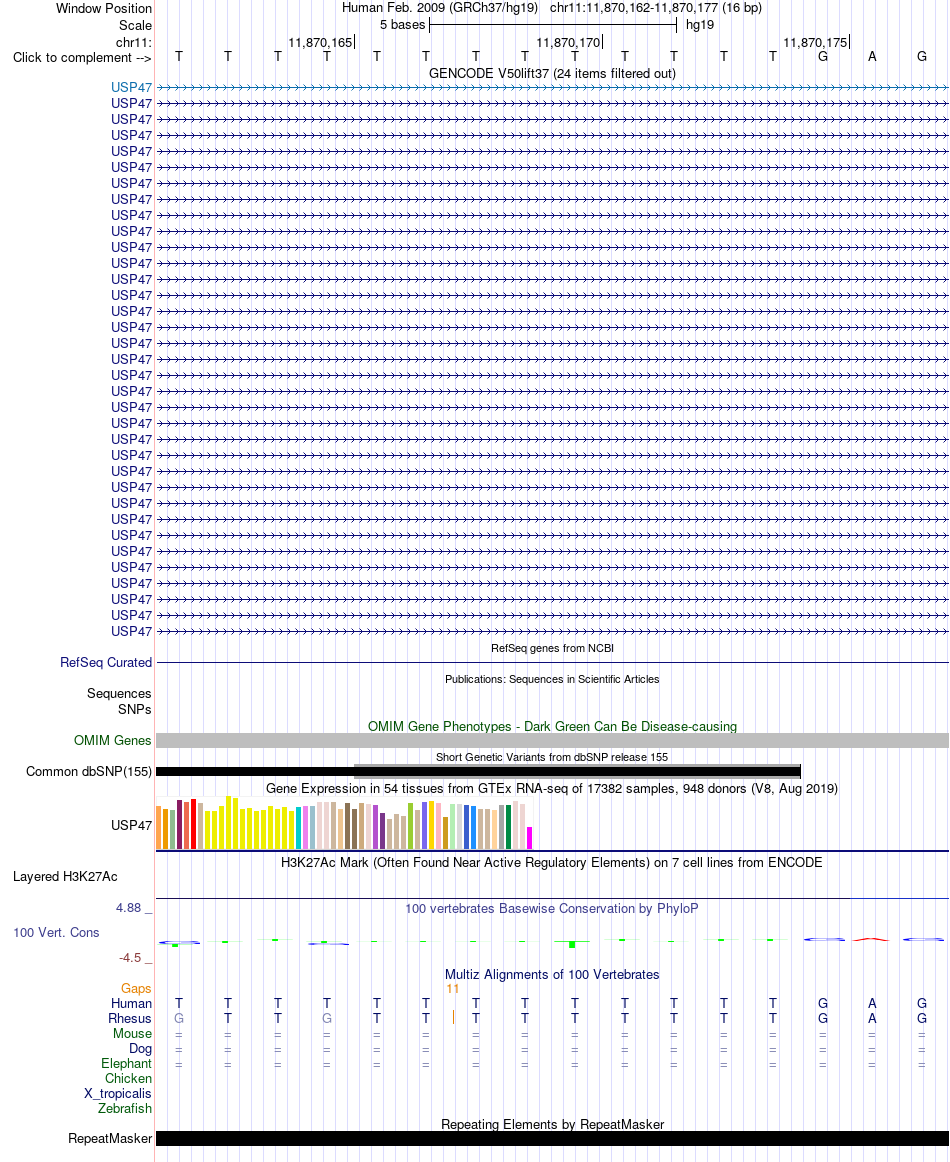Open the Common dbSNP(155) track label
Image resolution: width=950 pixels, height=1162 pixels.
89,771
